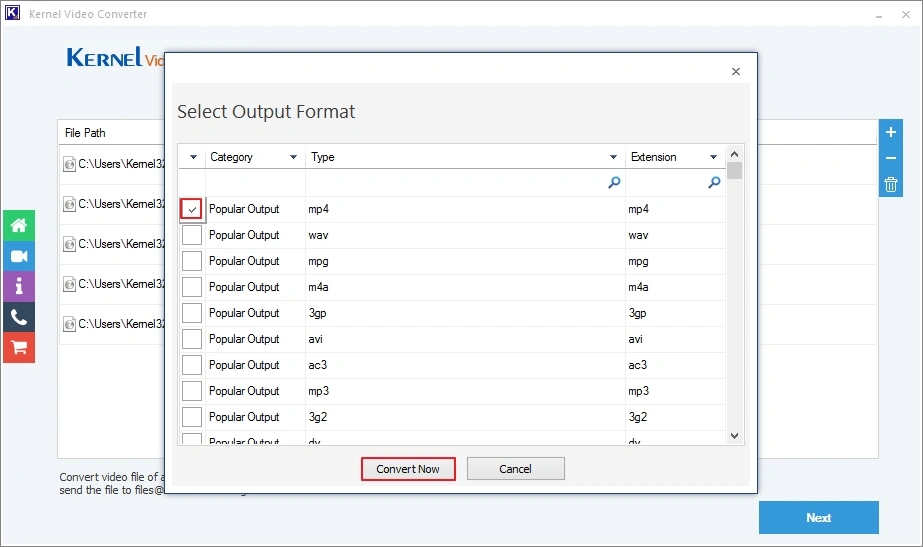
Task: Select the third file path row
Action: pos(112,244)
